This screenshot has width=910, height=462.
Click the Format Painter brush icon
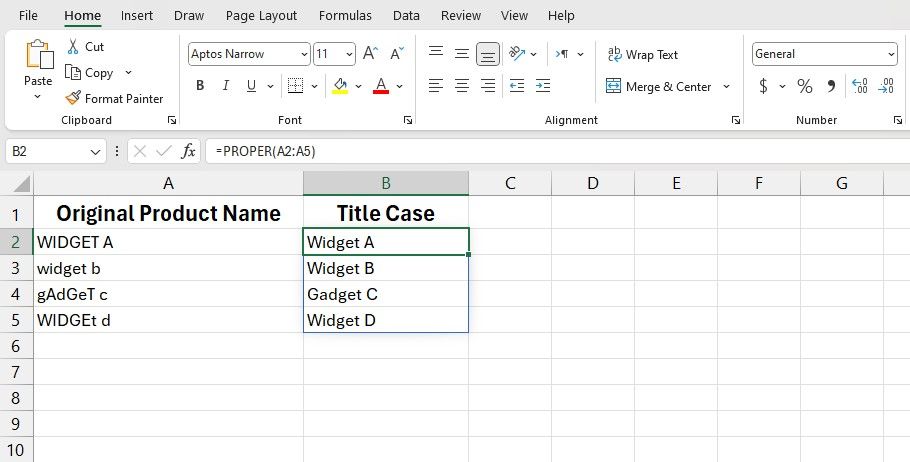tap(74, 99)
